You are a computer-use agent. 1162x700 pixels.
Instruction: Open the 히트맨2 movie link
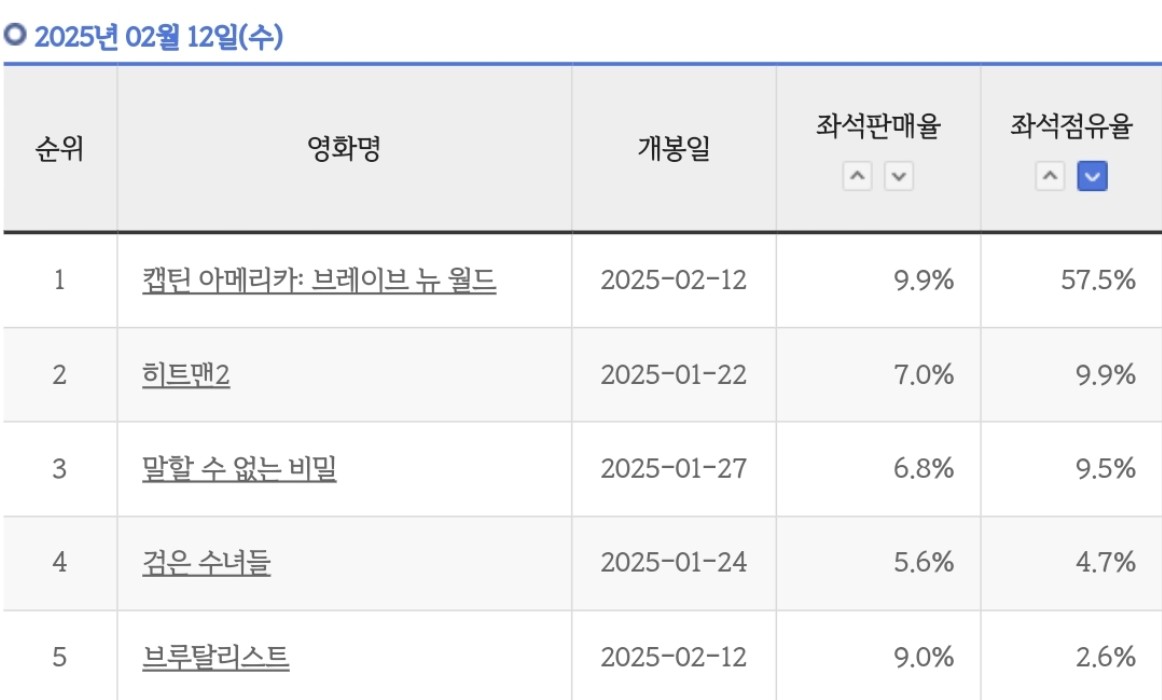click(x=186, y=375)
